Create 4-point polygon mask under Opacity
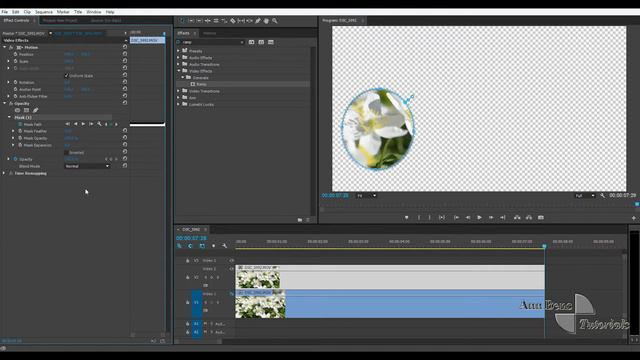Image resolution: width=640 pixels, height=360 pixels. pyautogui.click(x=27, y=110)
